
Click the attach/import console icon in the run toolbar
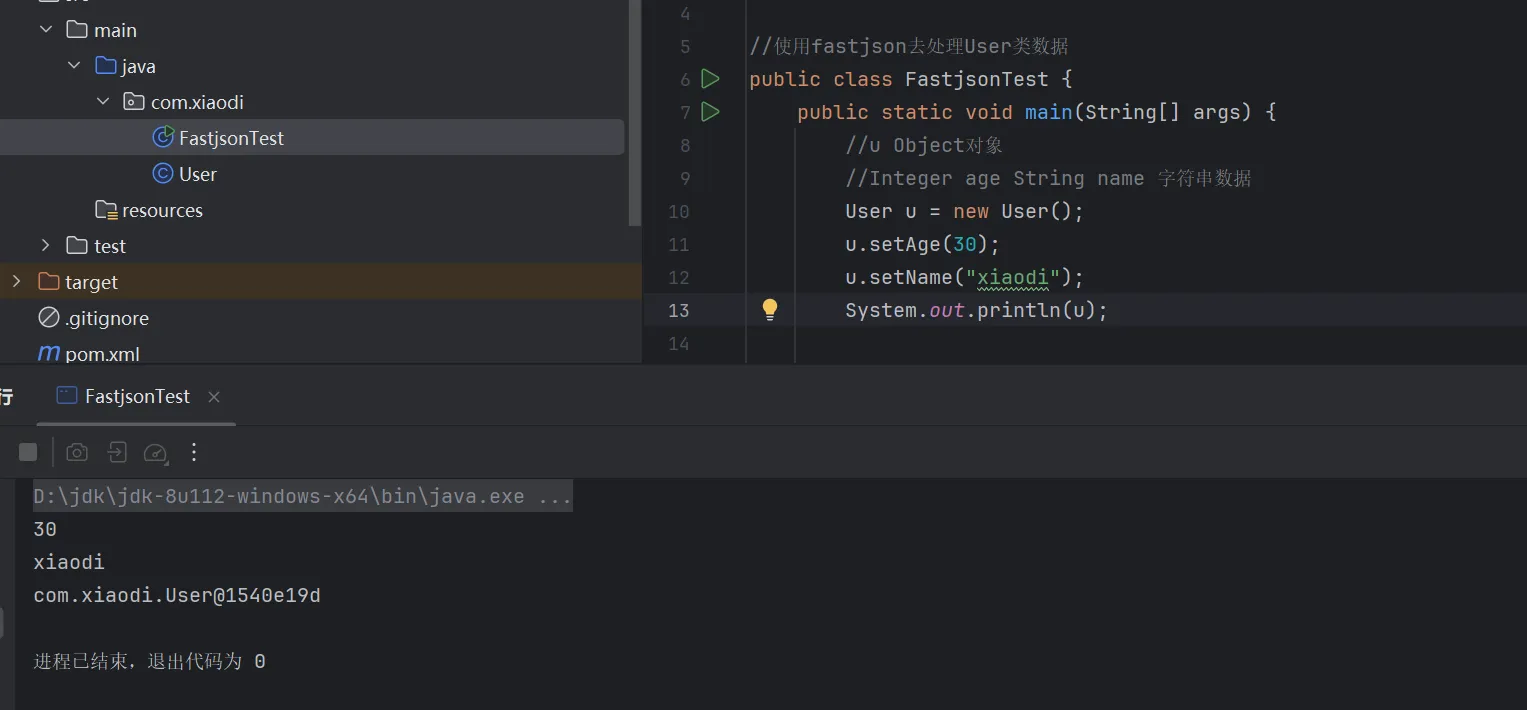[x=117, y=452]
